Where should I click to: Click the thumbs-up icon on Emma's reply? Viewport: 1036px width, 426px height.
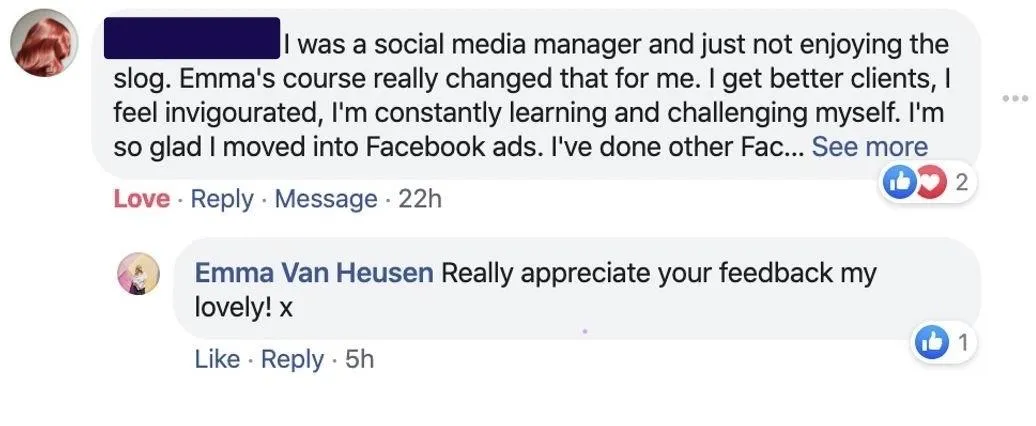point(933,342)
